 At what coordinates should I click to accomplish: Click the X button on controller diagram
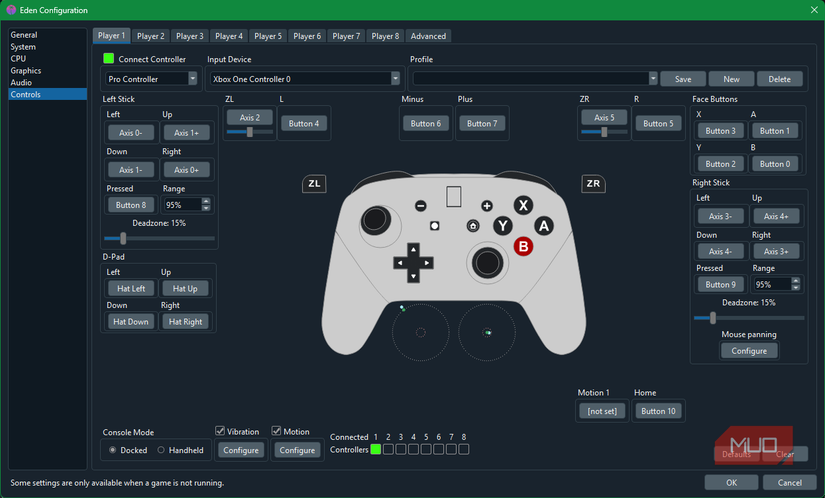pyautogui.click(x=523, y=205)
